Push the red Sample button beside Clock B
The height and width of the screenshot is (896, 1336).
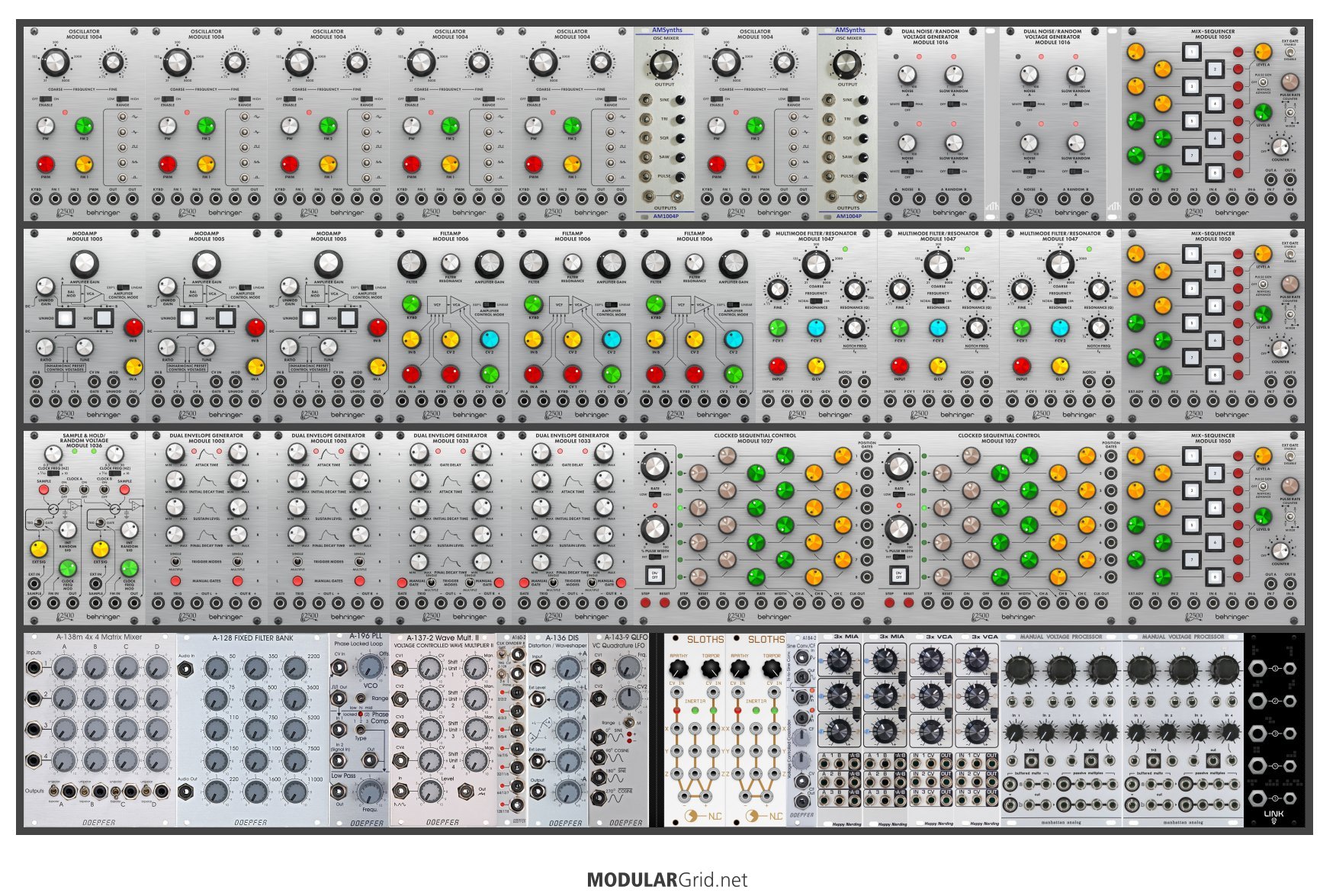point(125,490)
